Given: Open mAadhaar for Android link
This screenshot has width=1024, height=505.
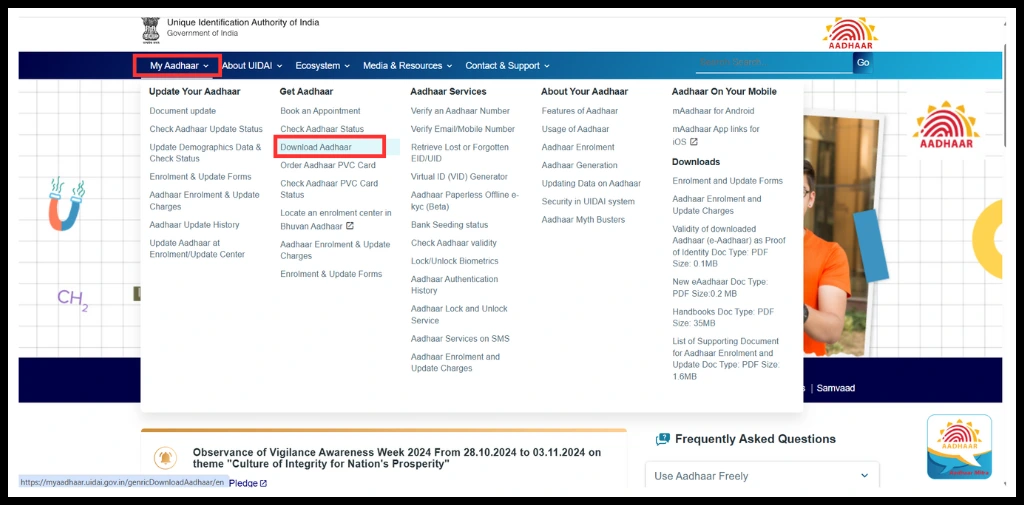Looking at the screenshot, I should point(713,111).
